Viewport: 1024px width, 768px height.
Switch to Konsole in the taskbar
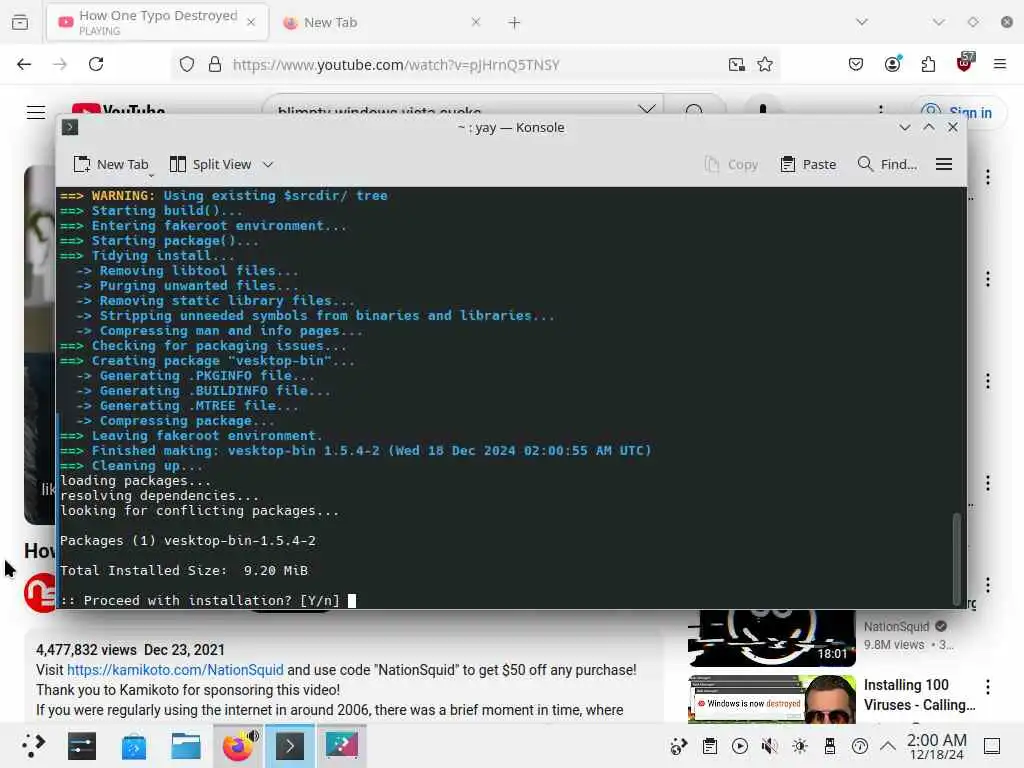pyautogui.click(x=290, y=745)
